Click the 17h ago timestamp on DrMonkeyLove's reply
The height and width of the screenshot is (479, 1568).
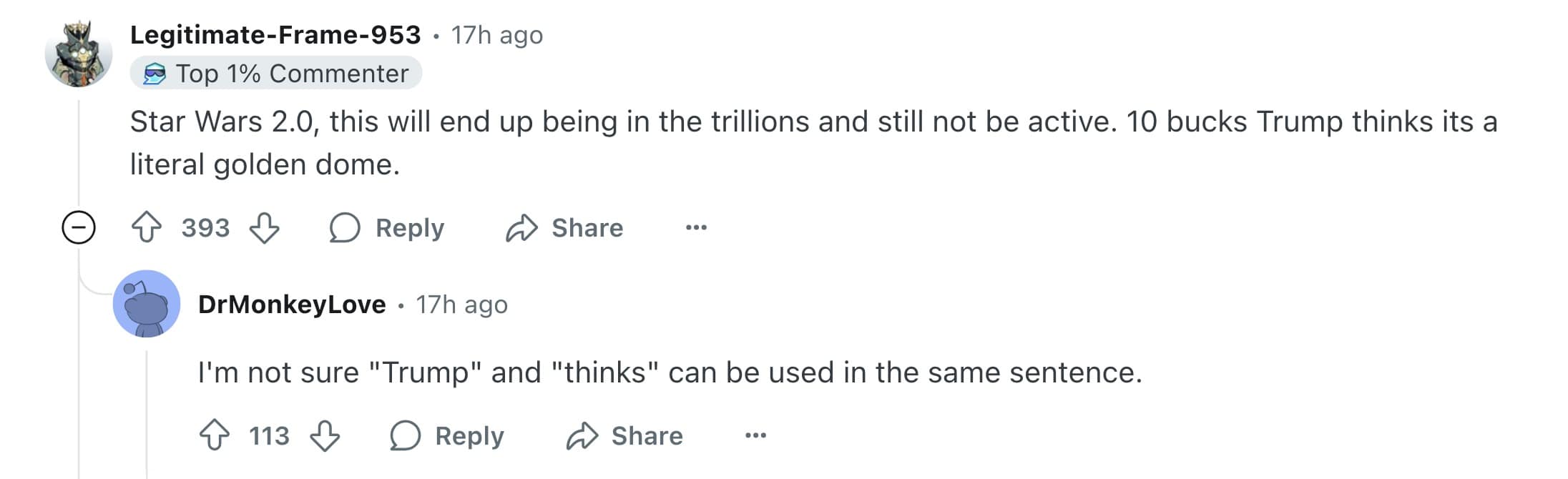coord(462,305)
